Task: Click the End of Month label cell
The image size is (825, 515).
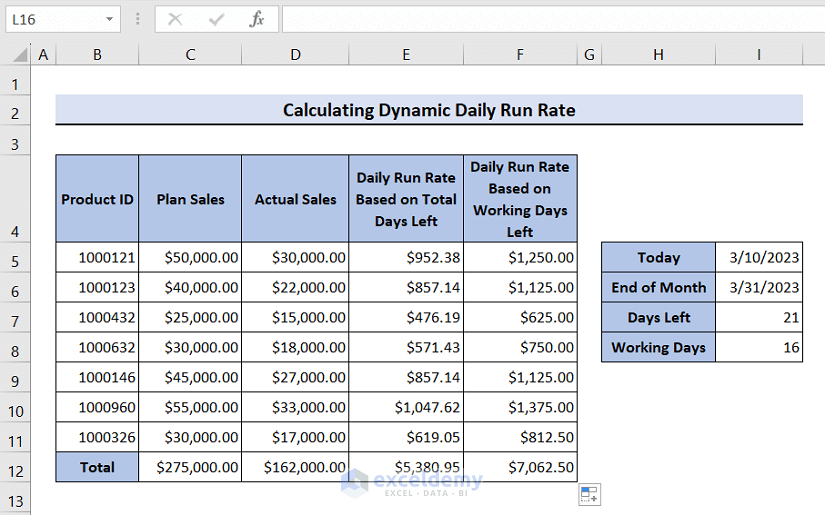Action: click(658, 287)
